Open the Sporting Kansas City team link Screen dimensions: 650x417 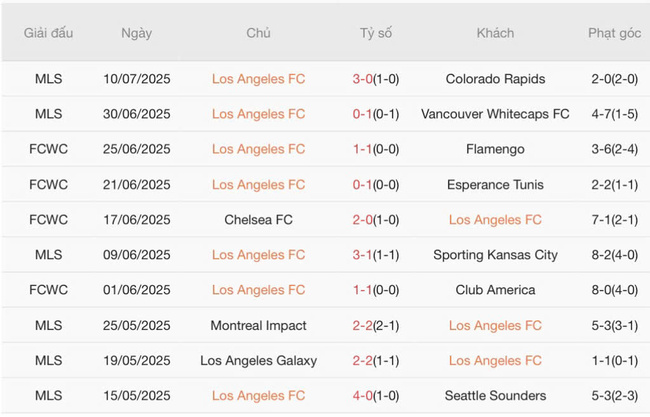click(x=495, y=255)
